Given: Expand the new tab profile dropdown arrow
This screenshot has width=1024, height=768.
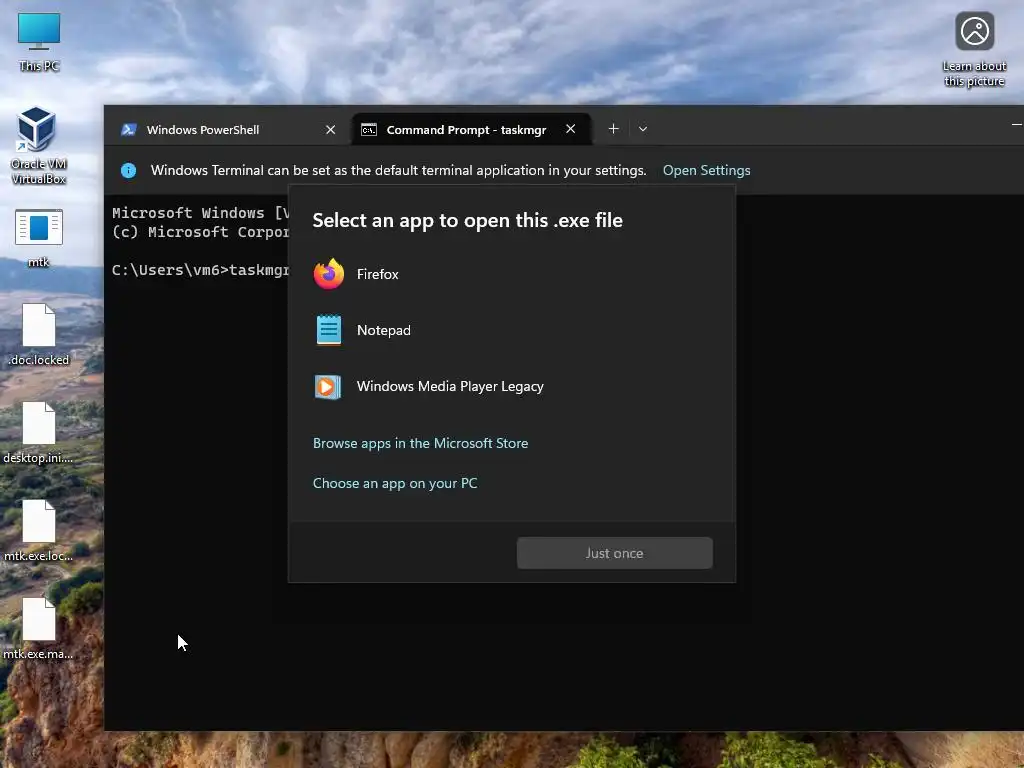Looking at the screenshot, I should 643,129.
